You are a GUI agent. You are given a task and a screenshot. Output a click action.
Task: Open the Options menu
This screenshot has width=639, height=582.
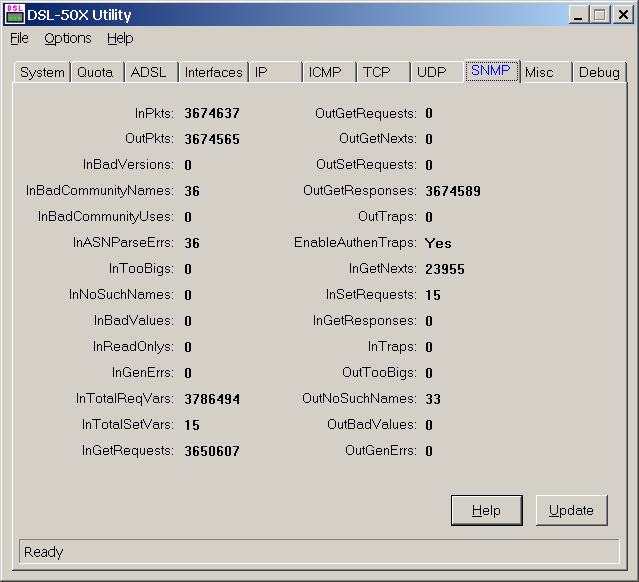click(x=68, y=38)
